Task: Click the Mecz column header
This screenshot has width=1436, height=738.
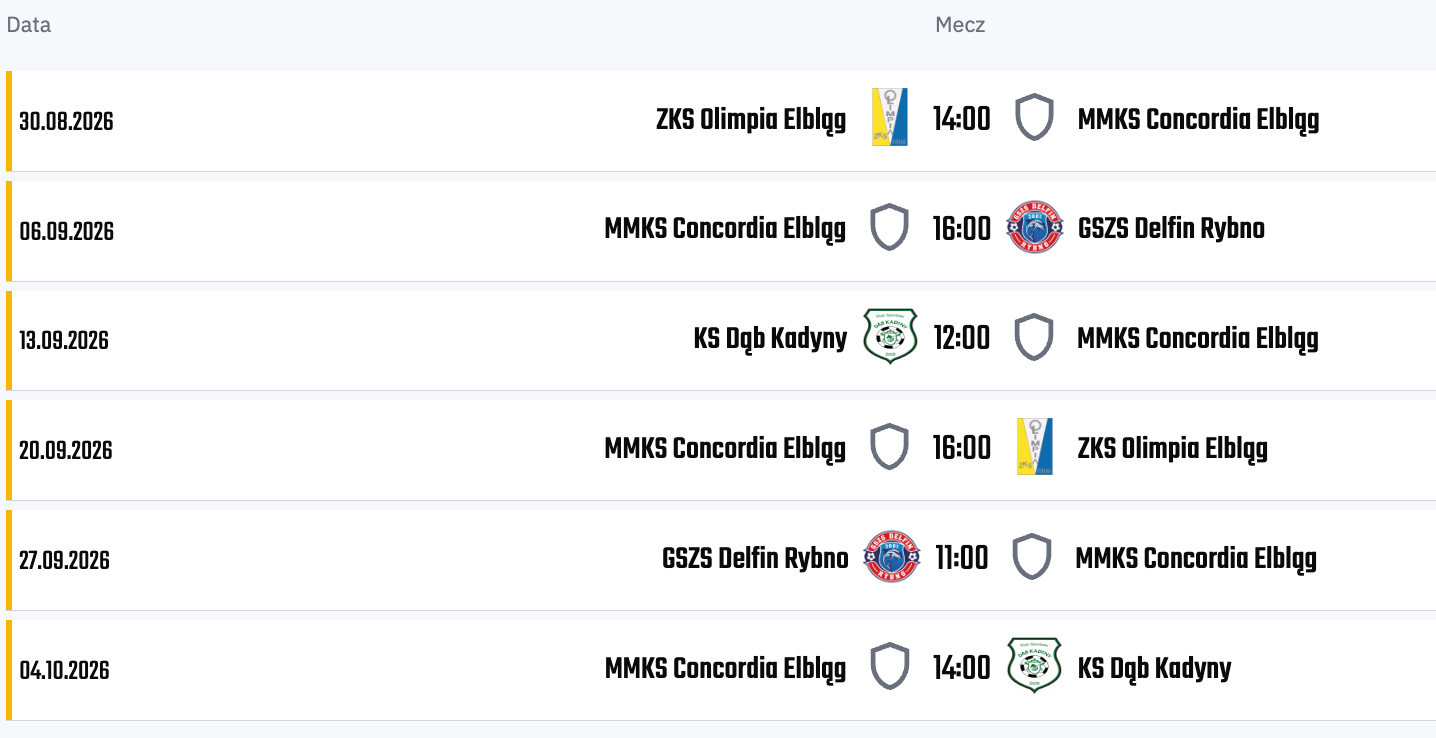Action: tap(960, 25)
